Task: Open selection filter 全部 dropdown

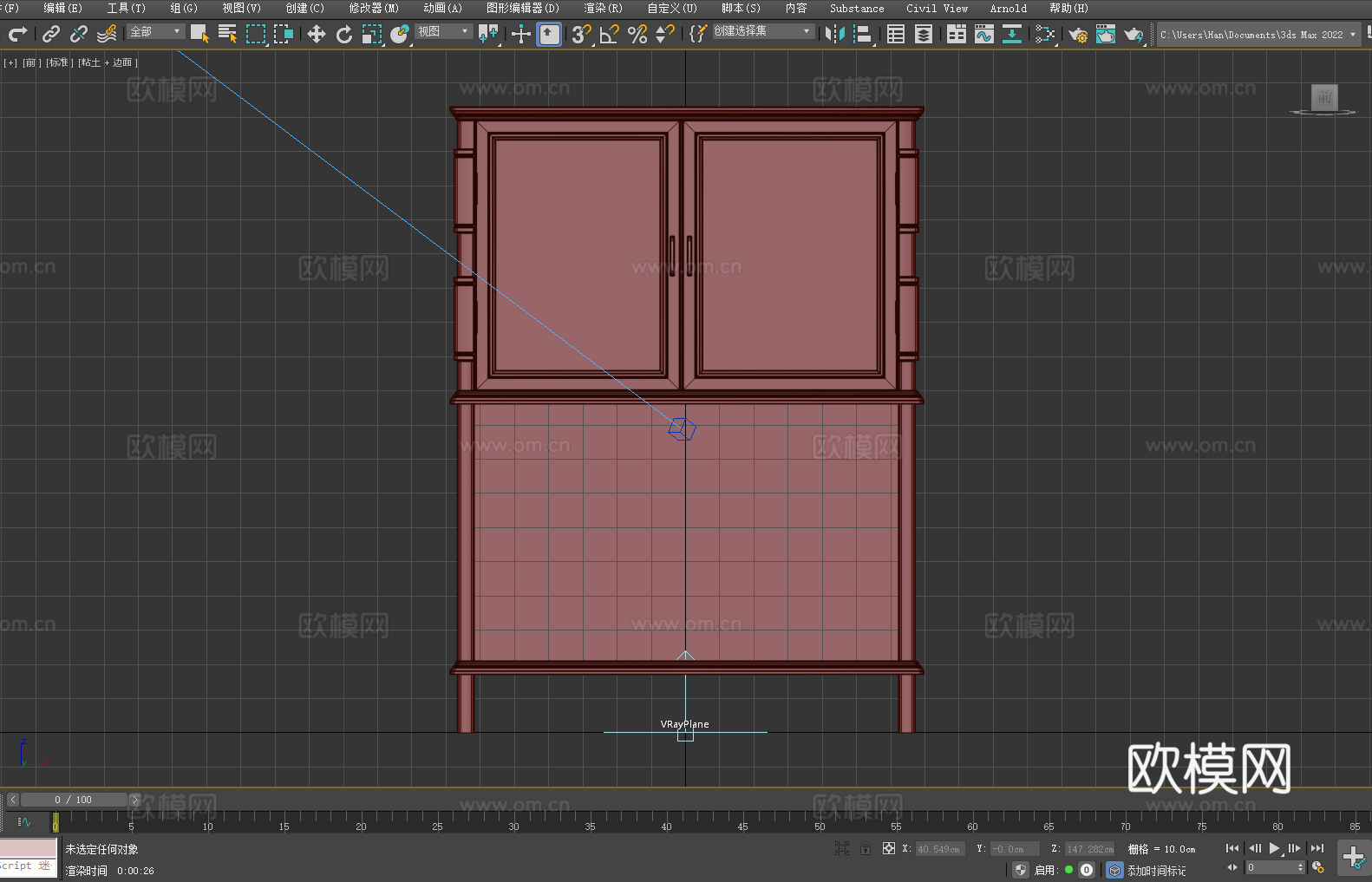Action: [156, 31]
